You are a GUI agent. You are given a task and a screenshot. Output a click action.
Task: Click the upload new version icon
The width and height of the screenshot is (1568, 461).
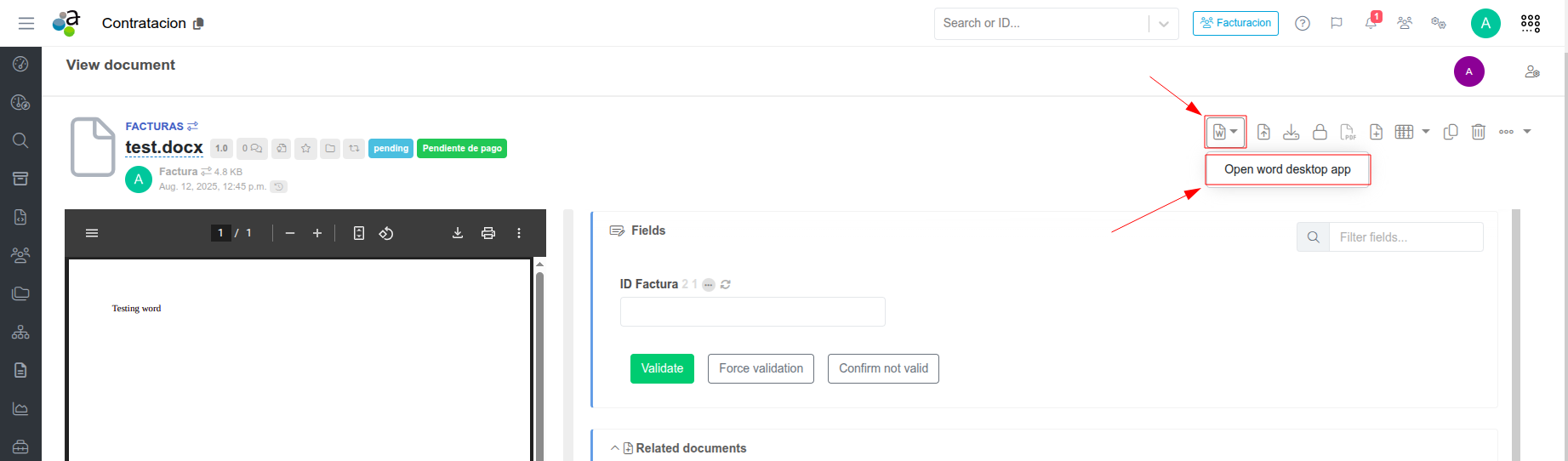click(1263, 132)
